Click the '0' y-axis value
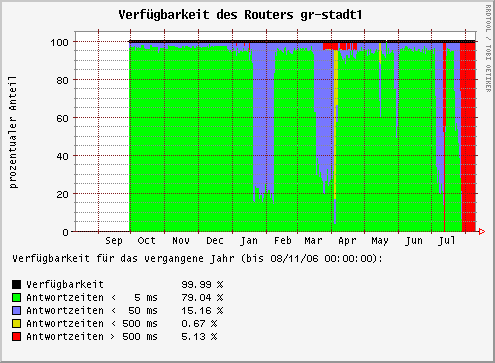The image size is (495, 363). pos(65,232)
